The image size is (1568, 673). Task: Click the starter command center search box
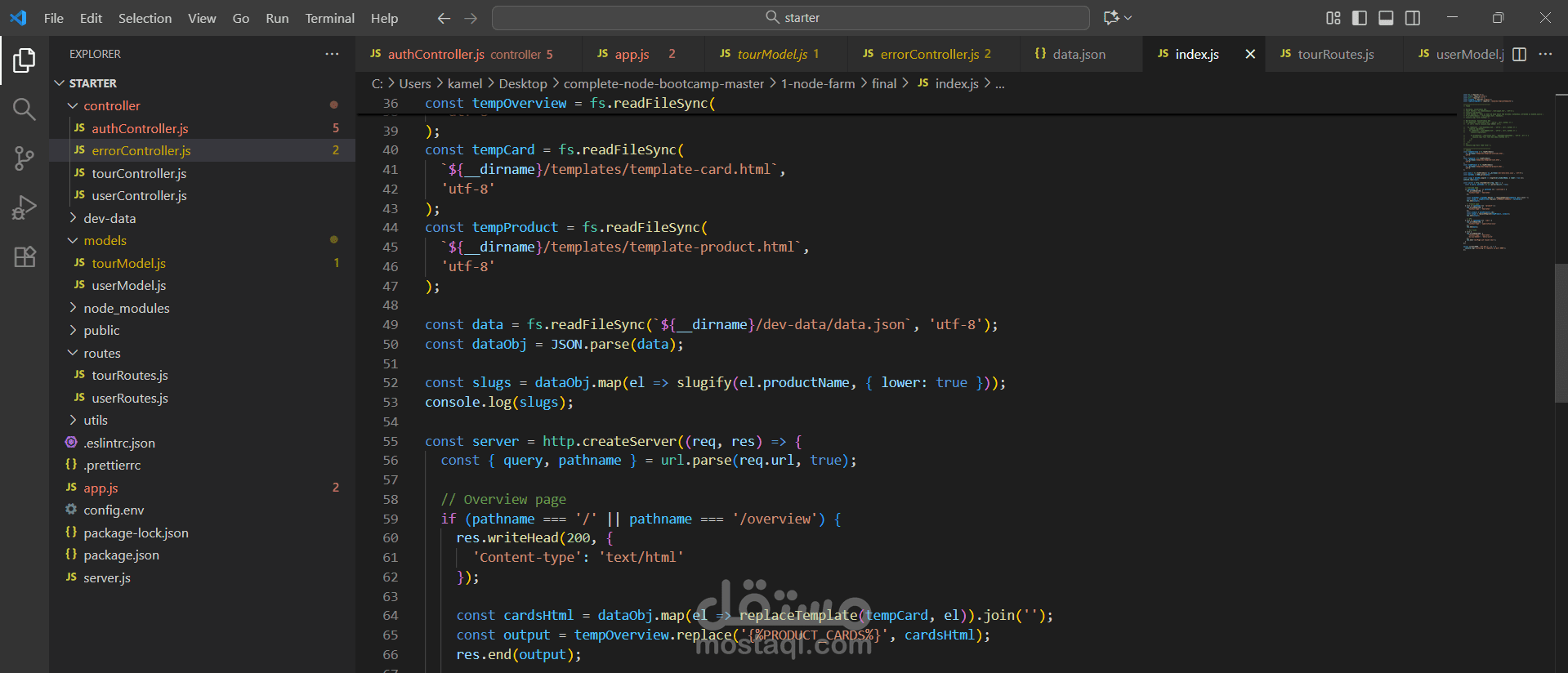pyautogui.click(x=791, y=18)
